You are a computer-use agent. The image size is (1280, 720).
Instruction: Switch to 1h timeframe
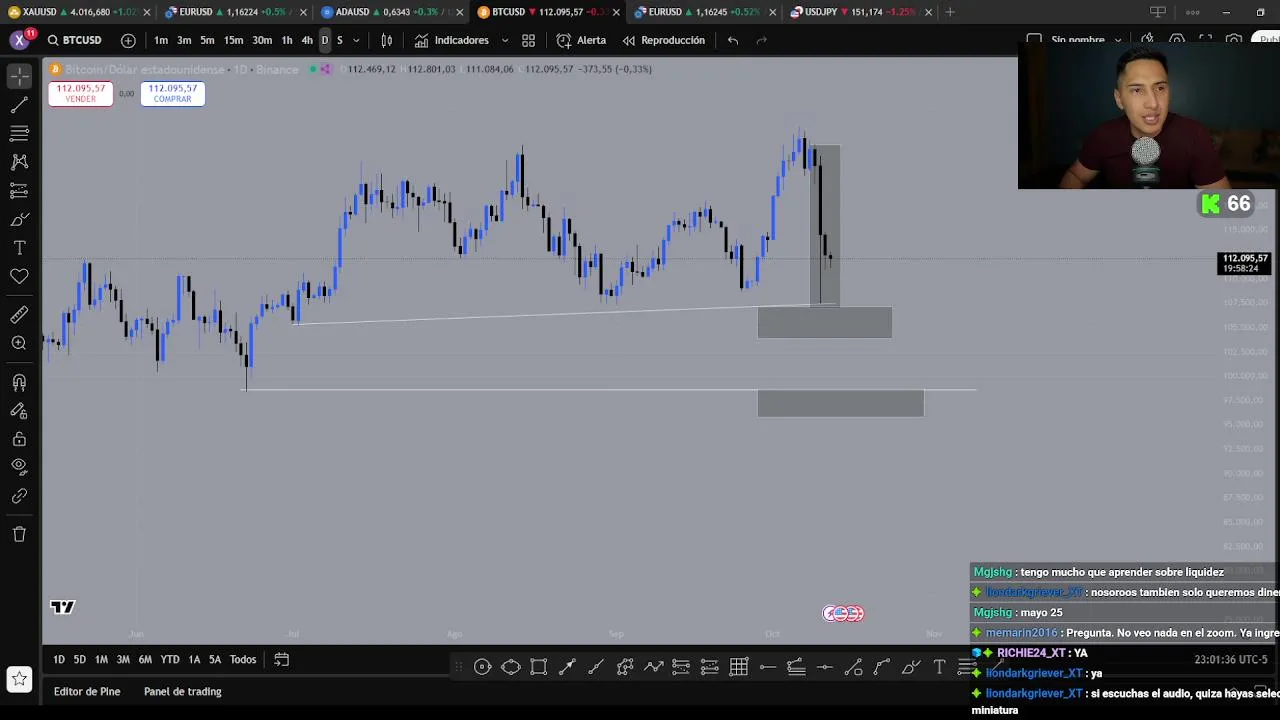pyautogui.click(x=287, y=40)
